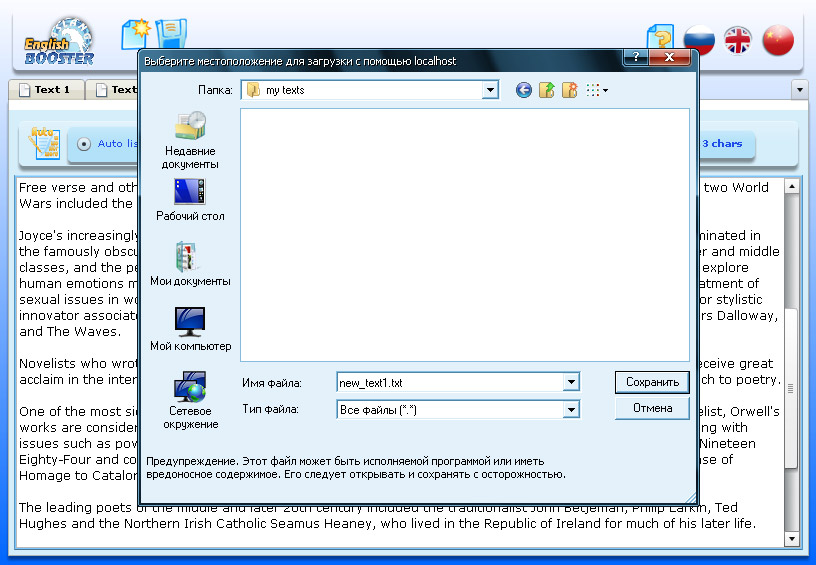Open Недавние документы in the places bar
The height and width of the screenshot is (565, 816).
[190, 140]
